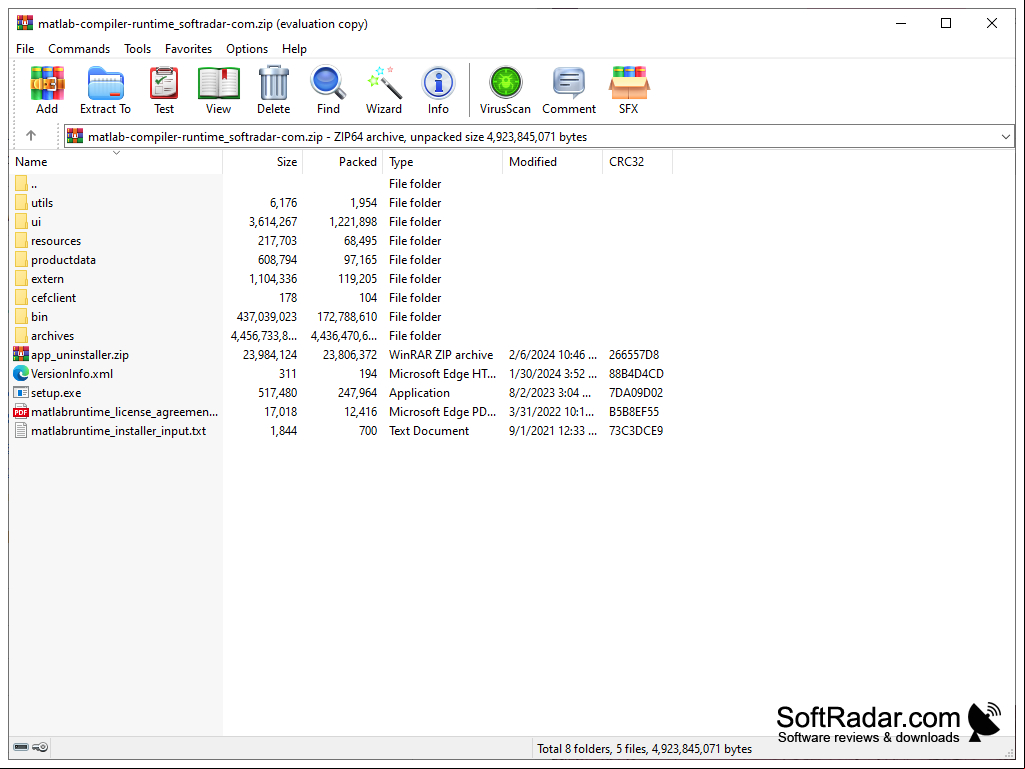Select VersionInfo.xml Edge icon
This screenshot has width=1025, height=769.
tap(21, 373)
